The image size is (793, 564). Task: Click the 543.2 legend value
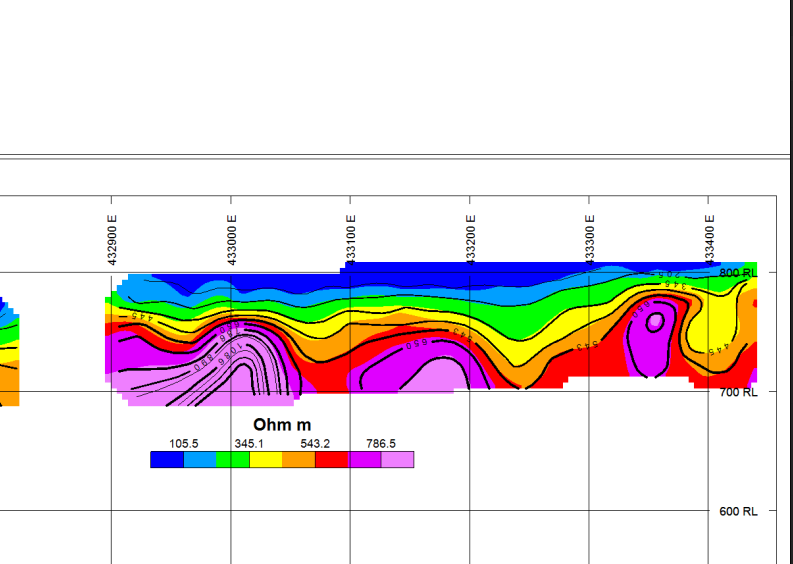point(315,444)
